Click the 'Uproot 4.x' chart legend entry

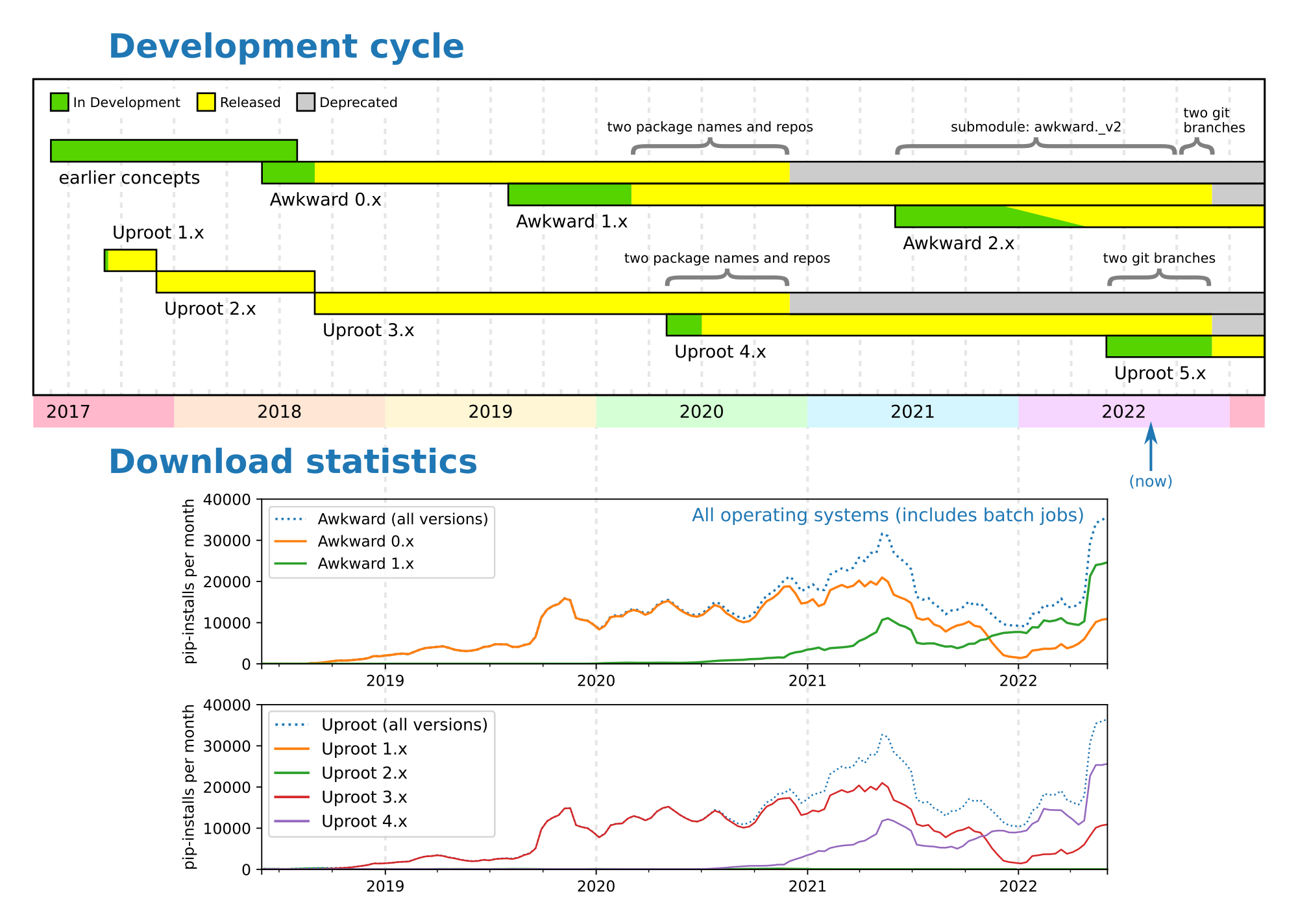[341, 821]
